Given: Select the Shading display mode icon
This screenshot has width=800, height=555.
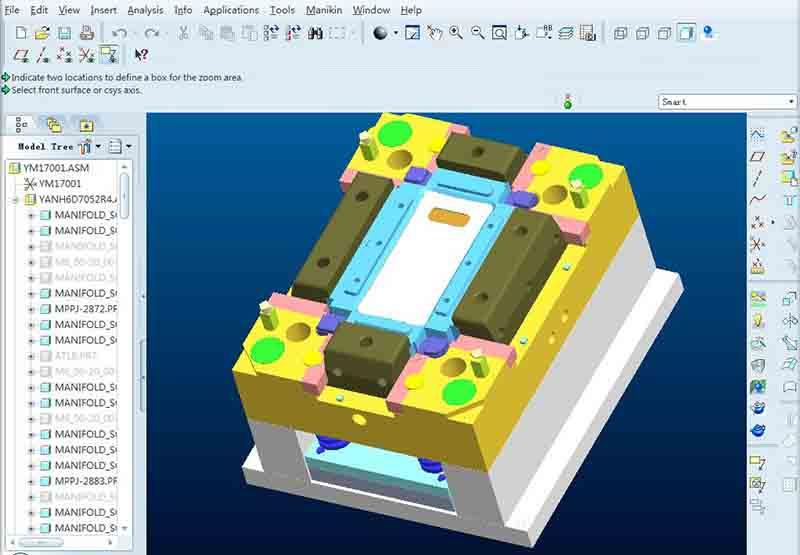Looking at the screenshot, I should click(x=686, y=33).
